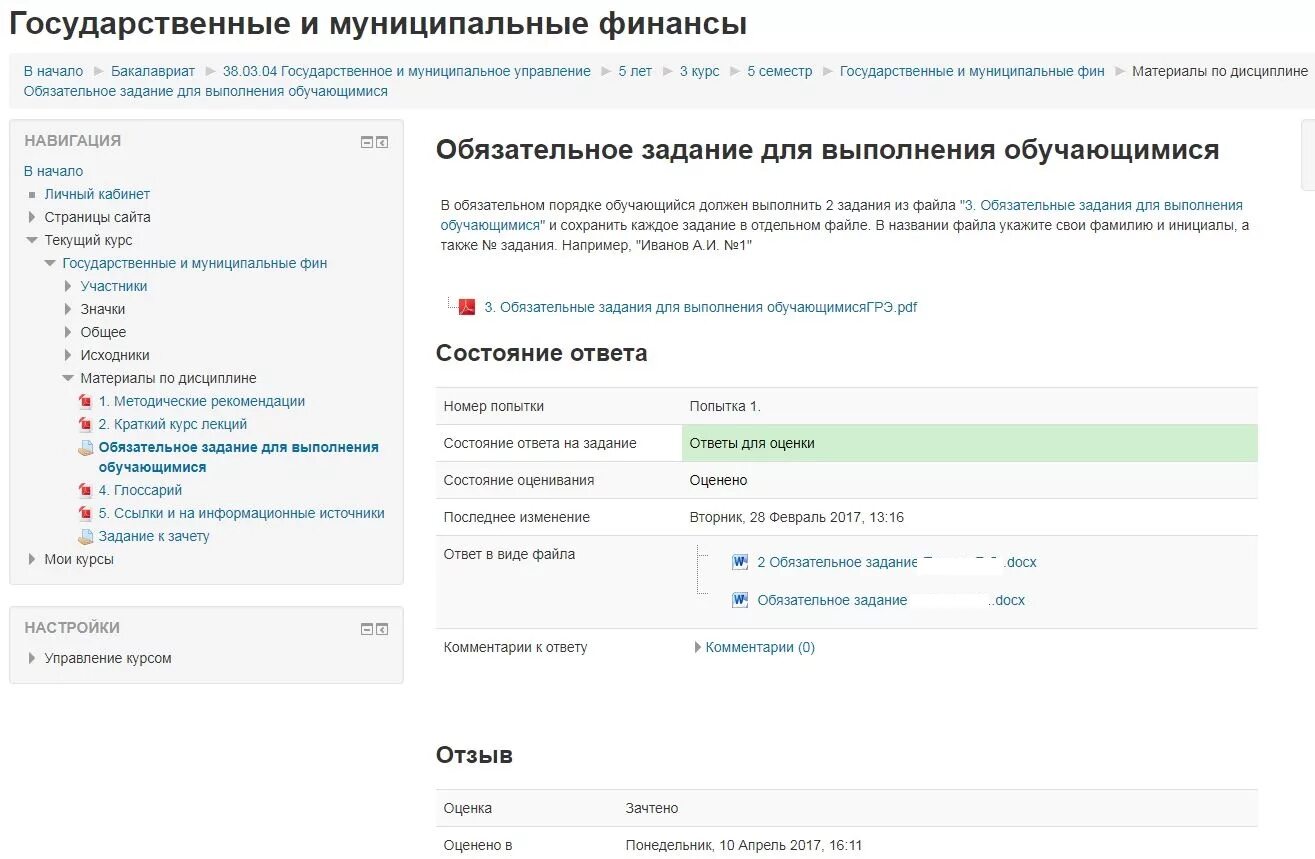
Task: Open '5 лет' breadcrumb link
Action: click(x=635, y=71)
